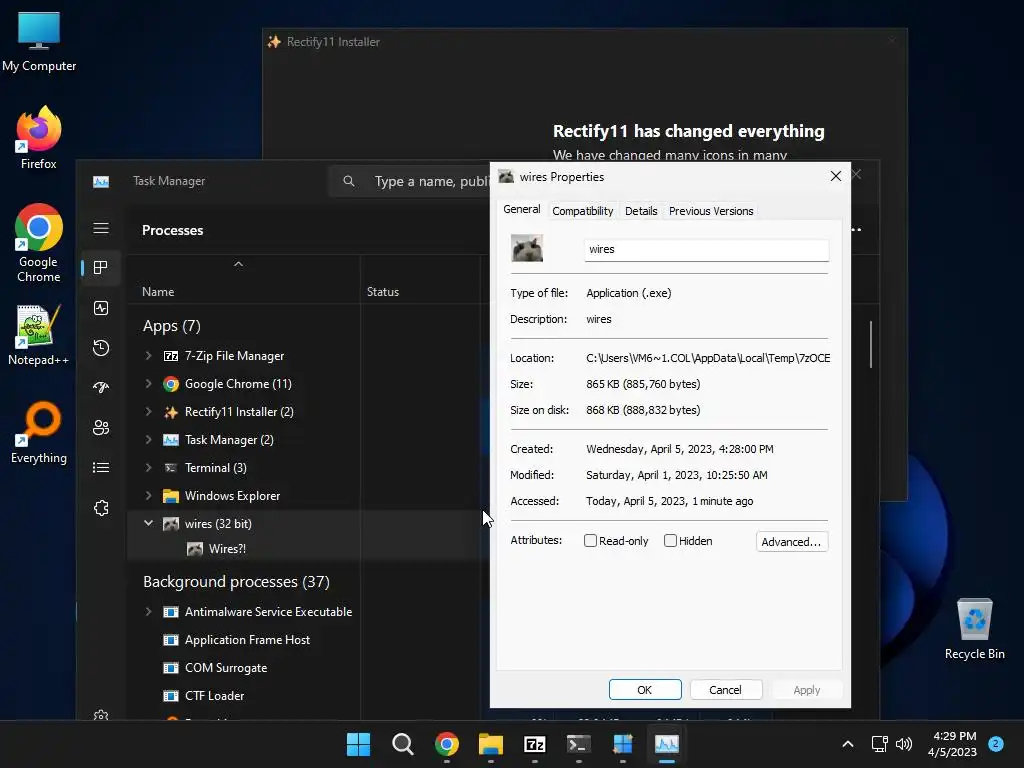Open taskbar Search magnifier
Viewport: 1024px width, 768px height.
click(x=402, y=744)
